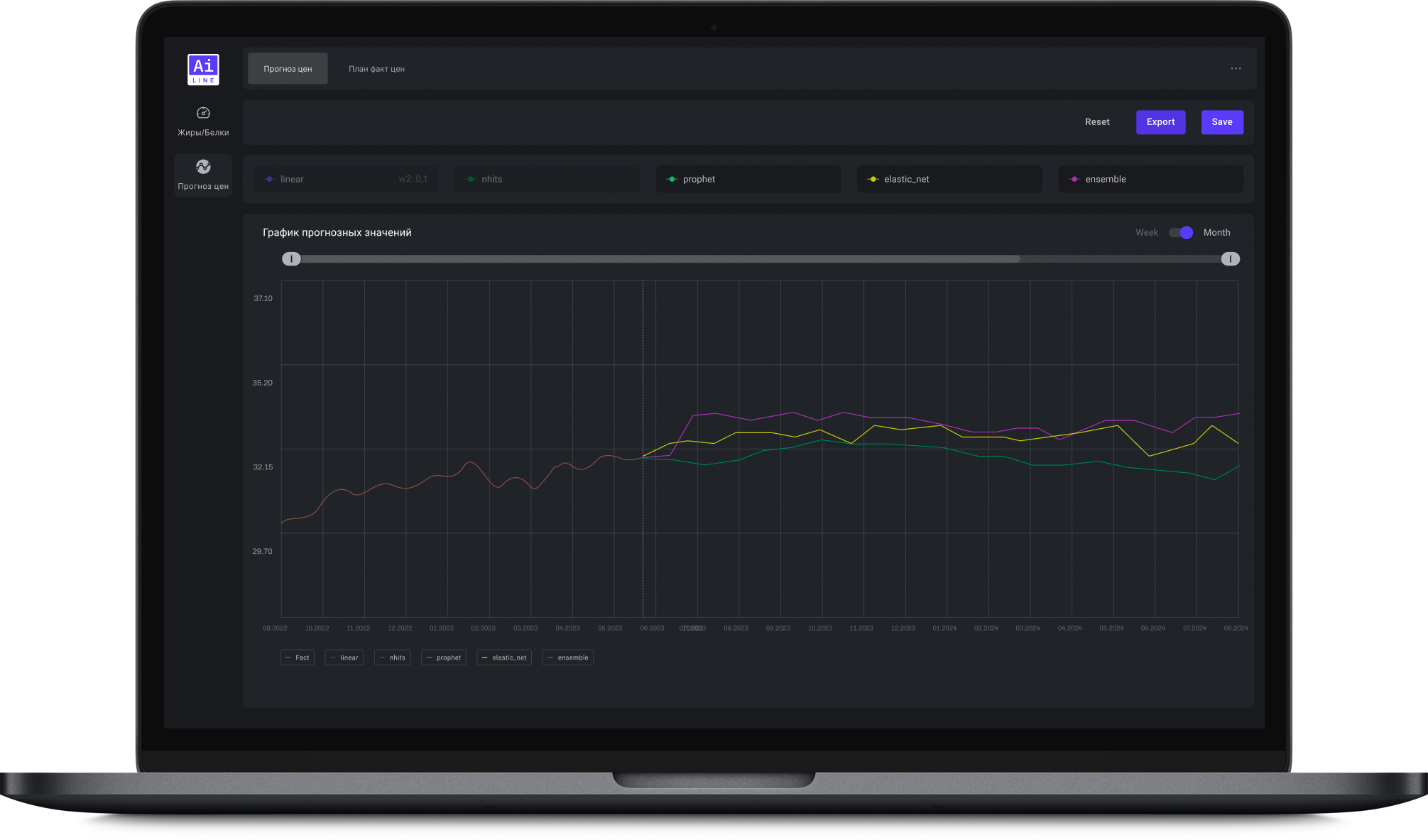Screen dimensions: 1428x840
Task: Click the Export button
Action: click(x=1160, y=122)
